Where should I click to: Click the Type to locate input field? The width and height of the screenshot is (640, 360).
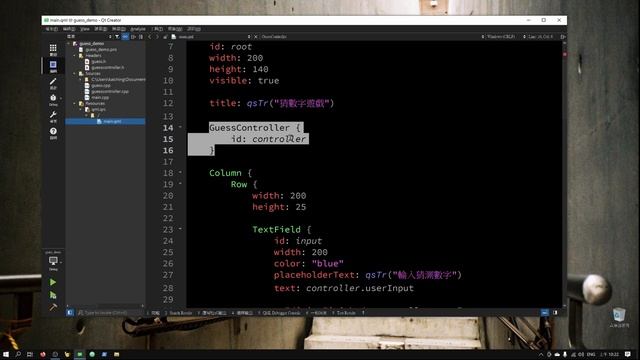(109, 313)
